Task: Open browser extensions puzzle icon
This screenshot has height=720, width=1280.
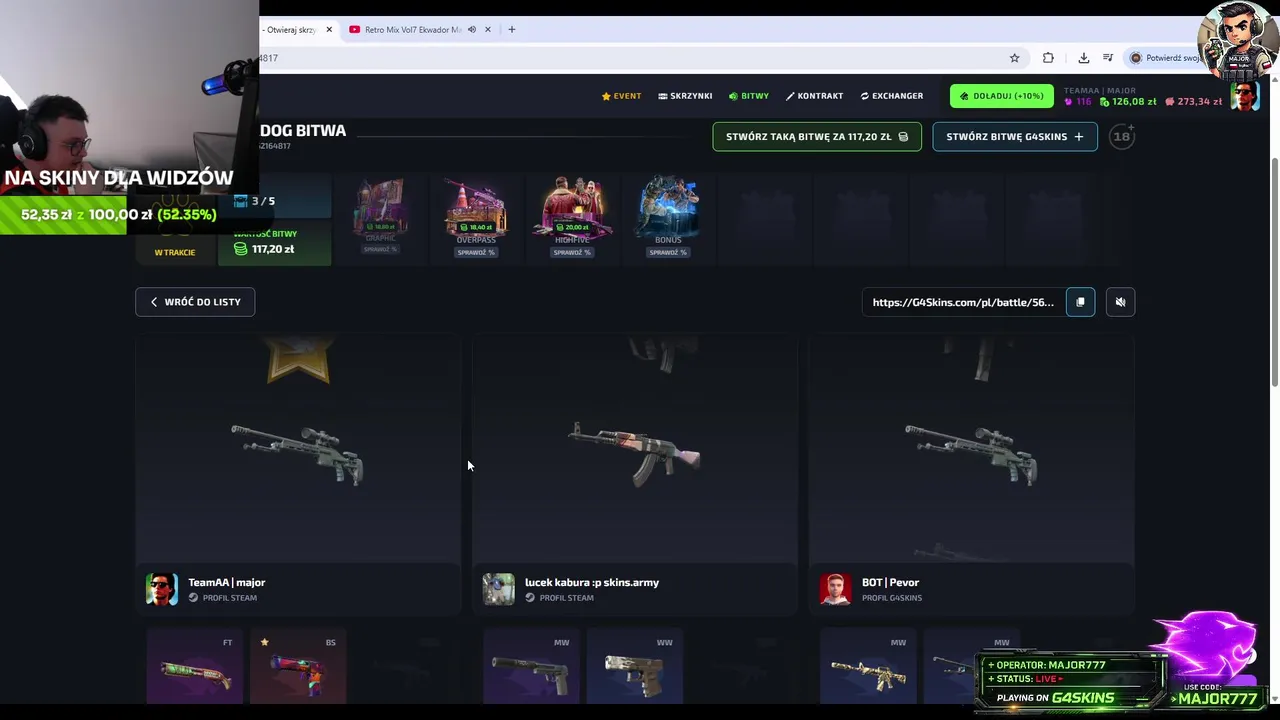Action: [x=1048, y=58]
